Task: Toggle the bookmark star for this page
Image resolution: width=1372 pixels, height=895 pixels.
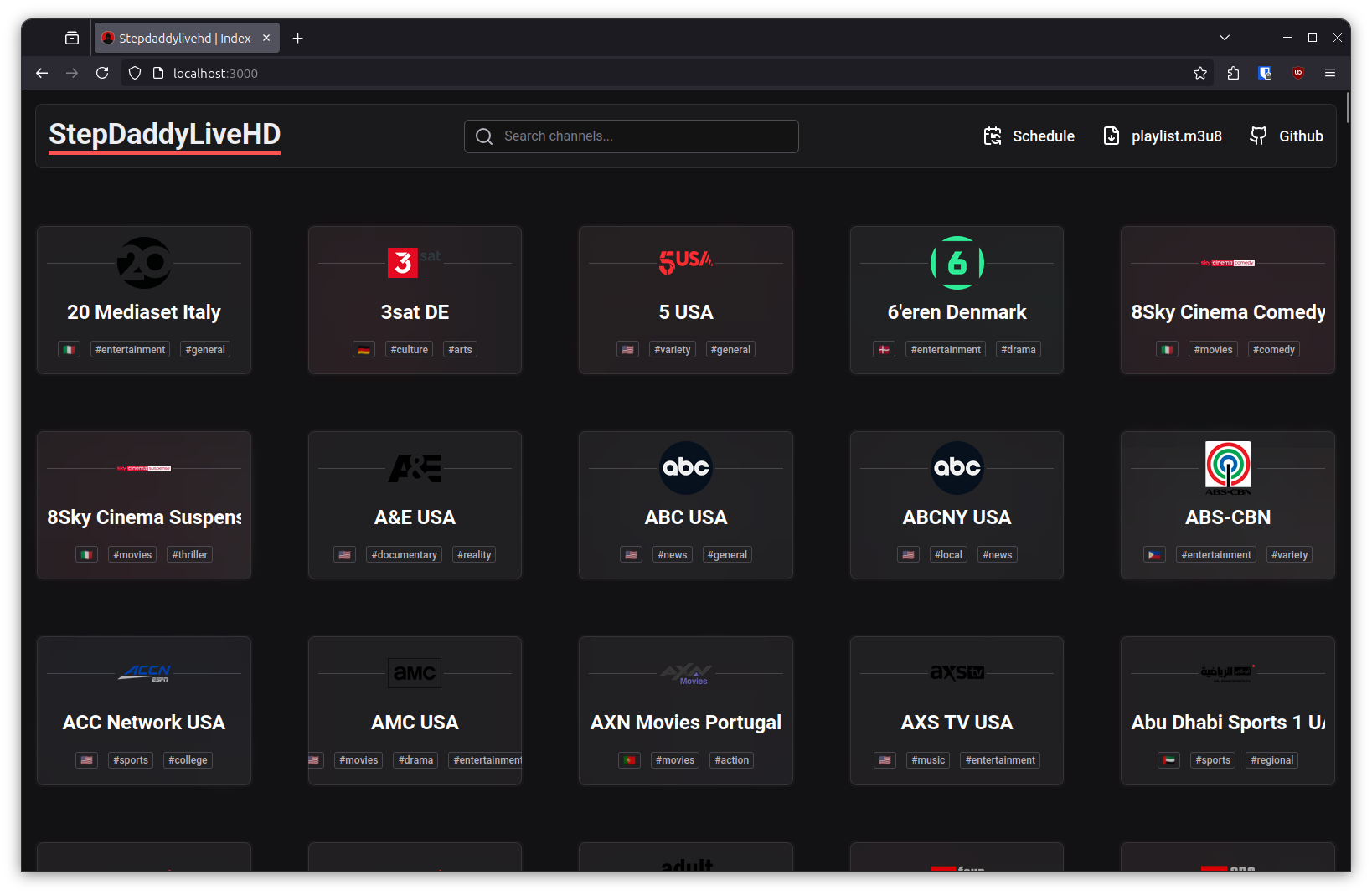Action: [x=1199, y=73]
